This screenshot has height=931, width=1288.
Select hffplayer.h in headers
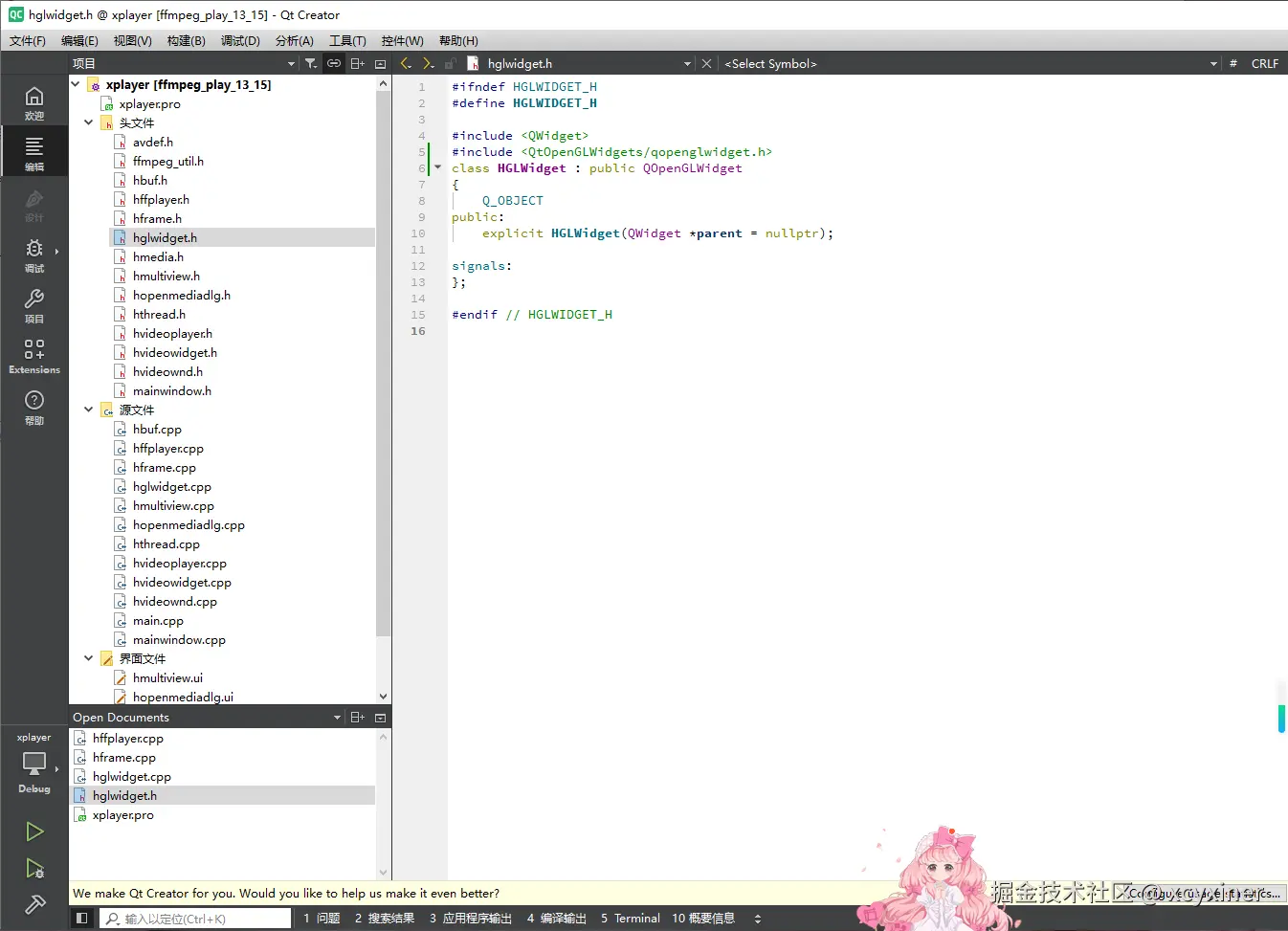click(x=161, y=199)
